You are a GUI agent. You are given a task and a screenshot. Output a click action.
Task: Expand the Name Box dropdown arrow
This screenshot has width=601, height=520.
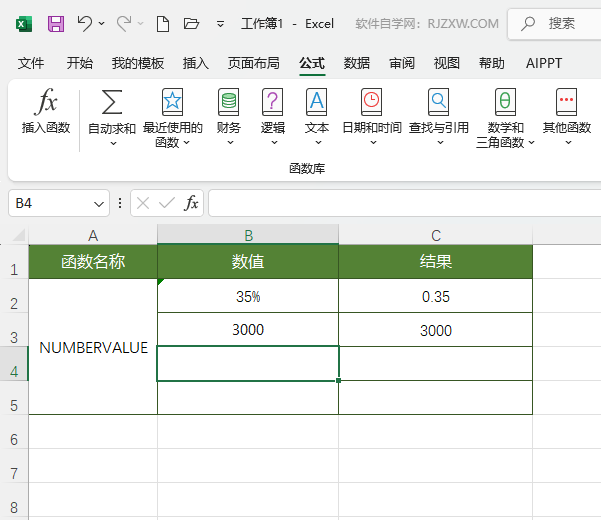pyautogui.click(x=99, y=204)
